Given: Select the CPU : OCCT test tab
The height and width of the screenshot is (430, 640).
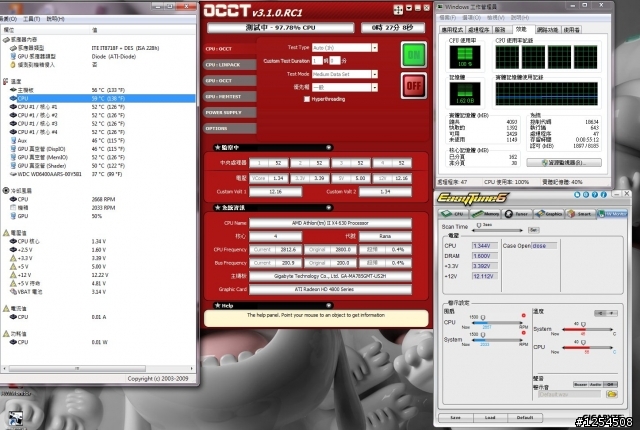Looking at the screenshot, I should point(229,49).
